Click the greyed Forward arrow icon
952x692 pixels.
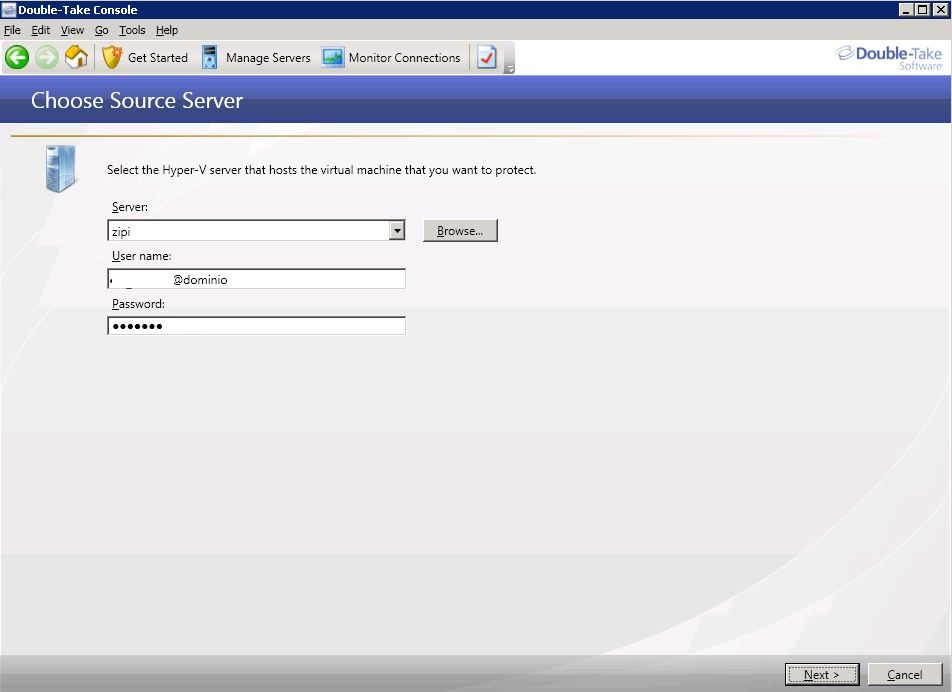pyautogui.click(x=47, y=58)
